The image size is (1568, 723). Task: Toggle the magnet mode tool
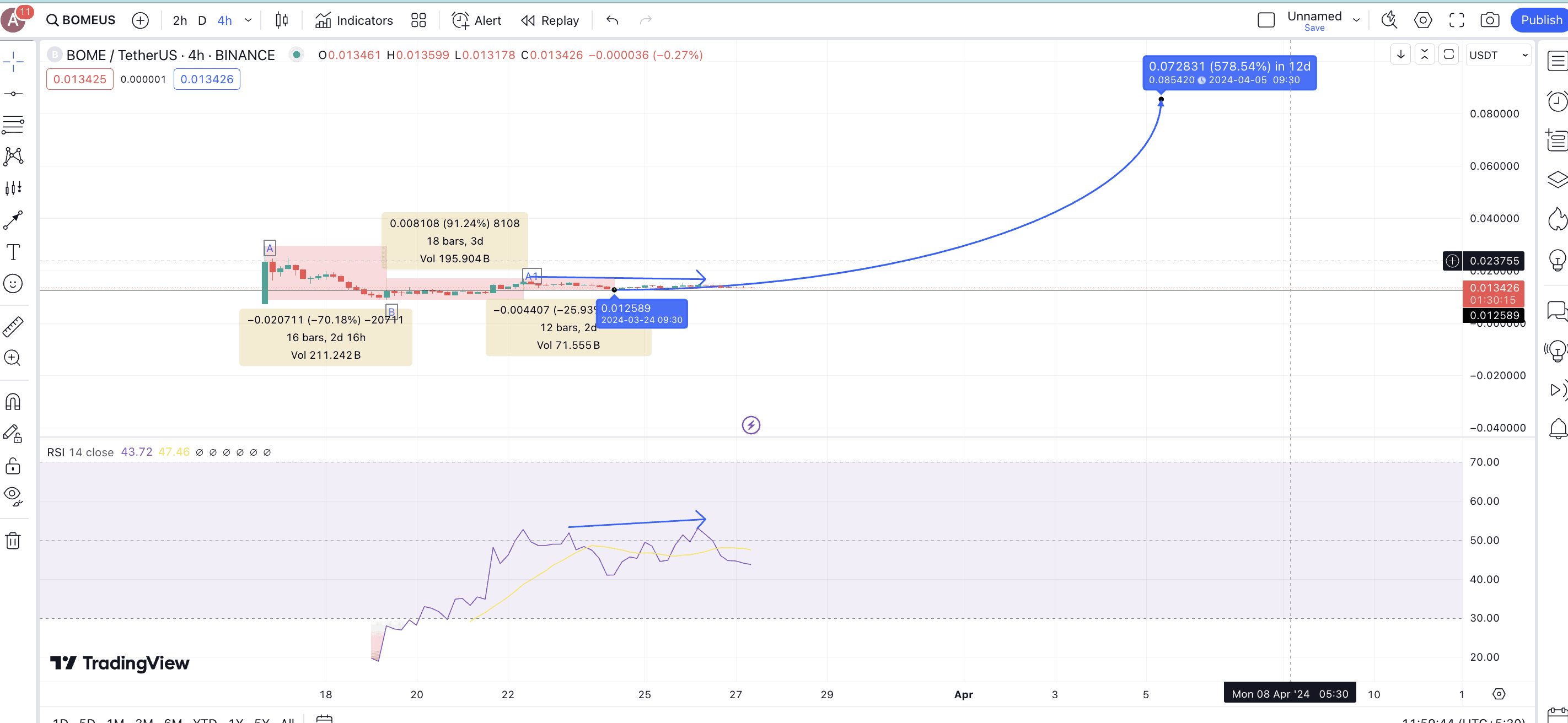[x=13, y=402]
